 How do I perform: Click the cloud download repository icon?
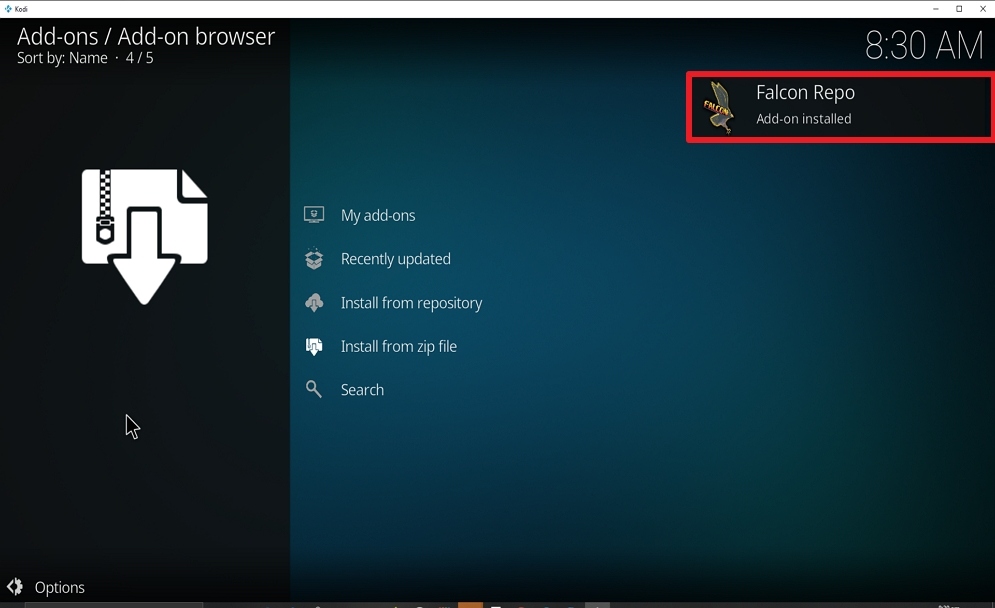[313, 302]
